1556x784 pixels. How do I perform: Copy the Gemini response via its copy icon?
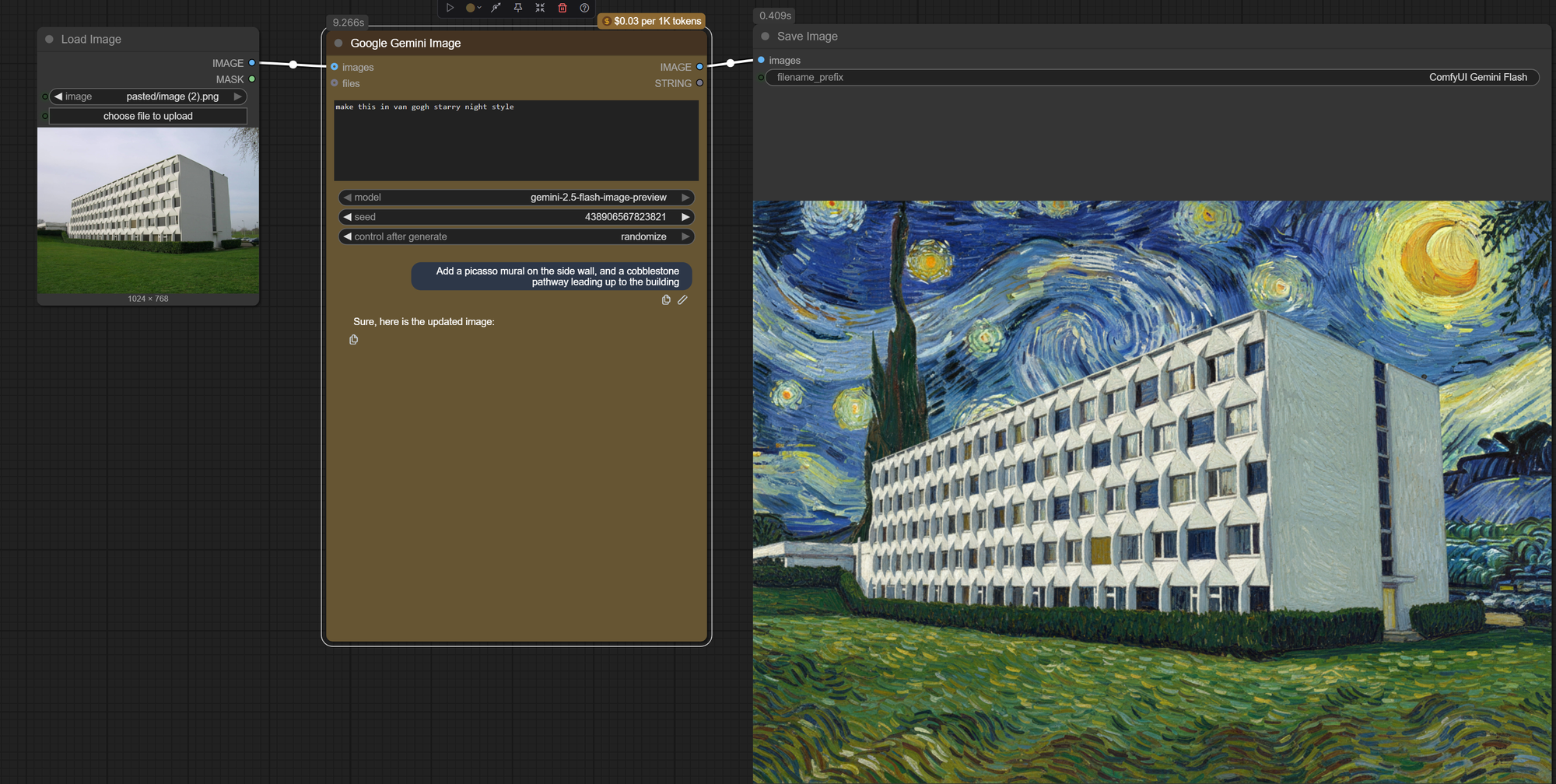point(353,339)
